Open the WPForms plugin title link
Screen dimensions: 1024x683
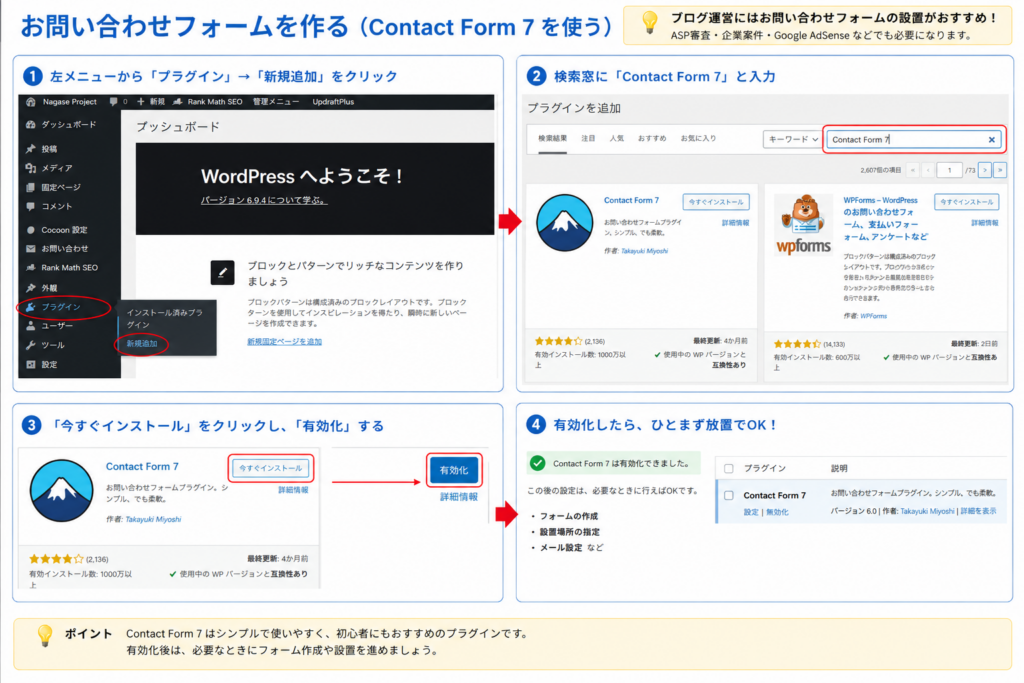(885, 219)
